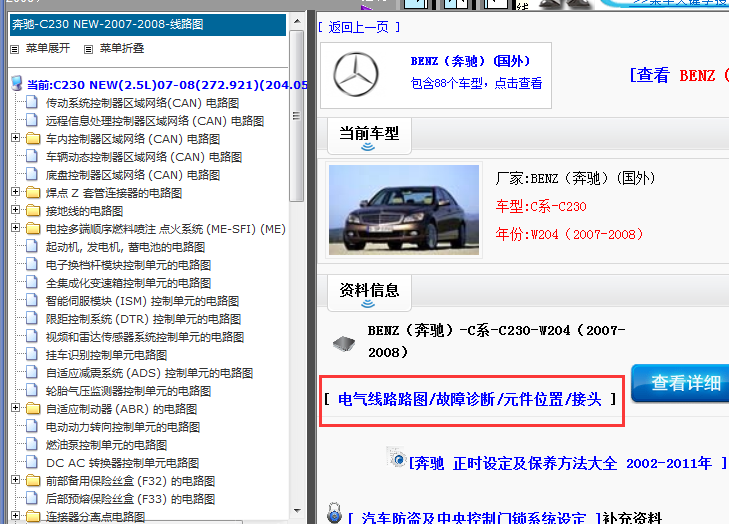Click document icon of 自适应减震系统 (ADS) row
This screenshot has height=524, width=729.
coord(32,372)
